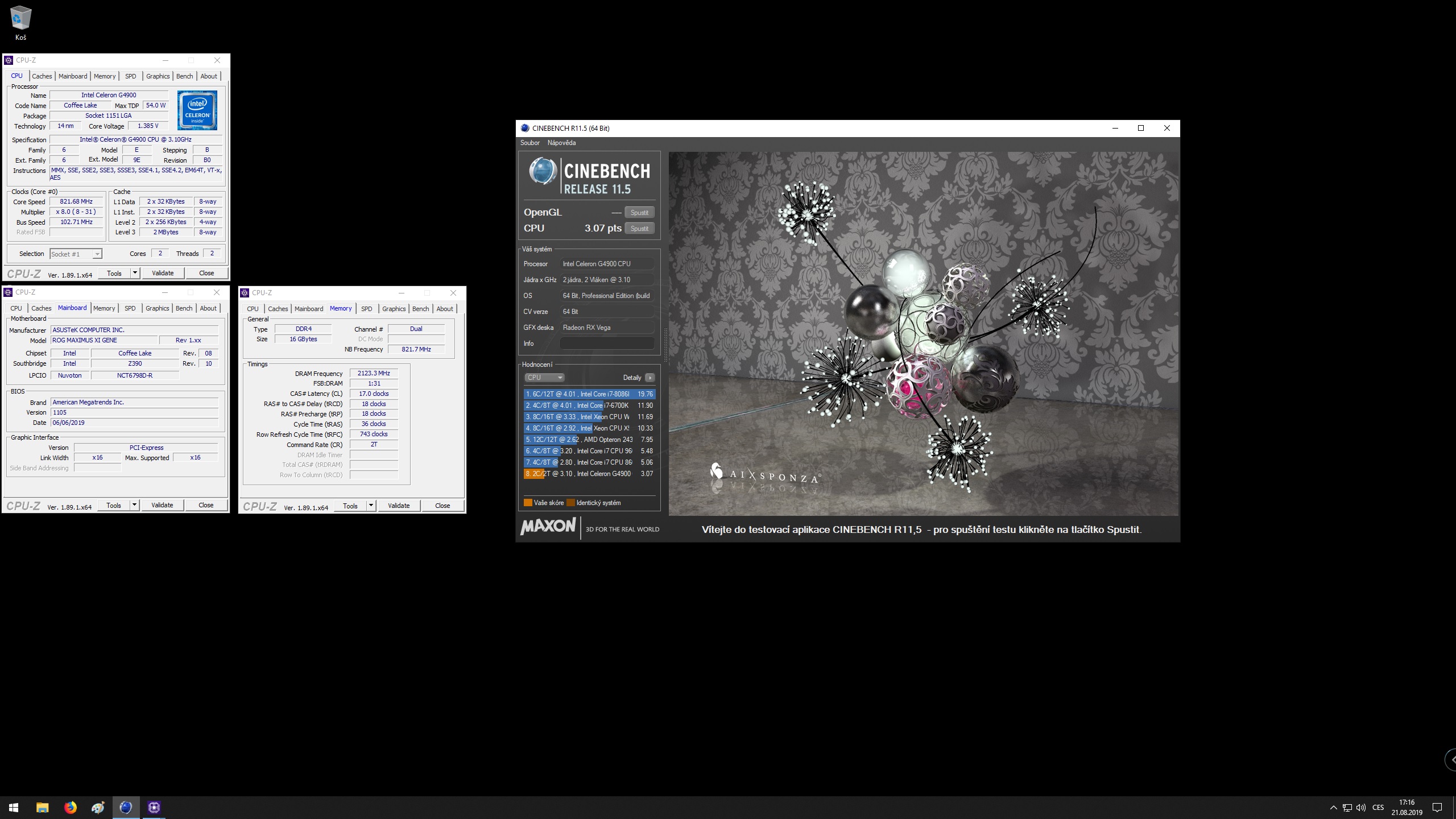Click the Identický systém brown legend swatch
Screen dimensions: 1456x819
click(570, 503)
